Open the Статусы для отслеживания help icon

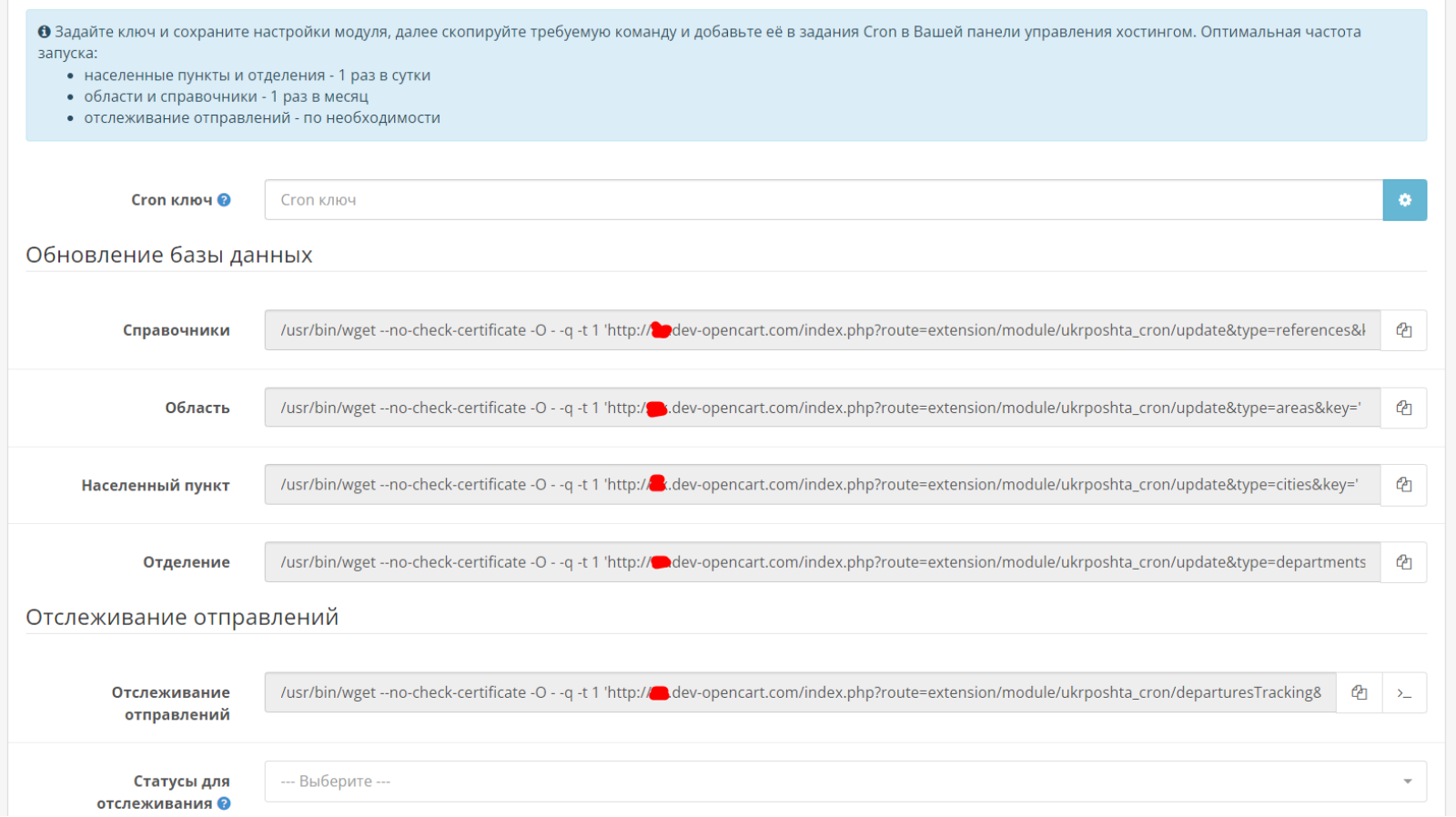click(224, 803)
